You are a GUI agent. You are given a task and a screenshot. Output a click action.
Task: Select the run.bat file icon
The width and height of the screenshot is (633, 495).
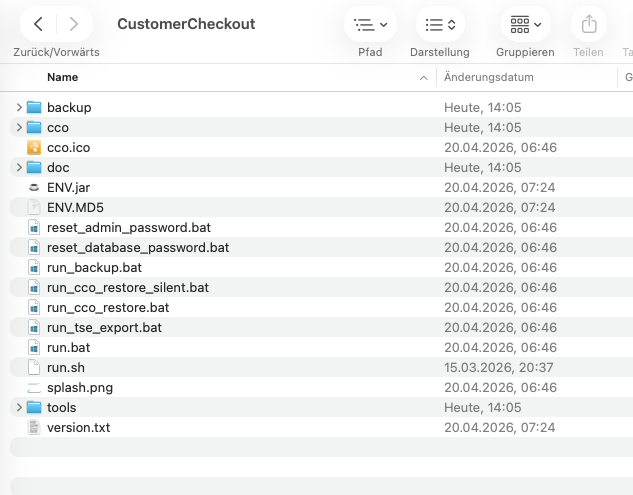click(34, 348)
